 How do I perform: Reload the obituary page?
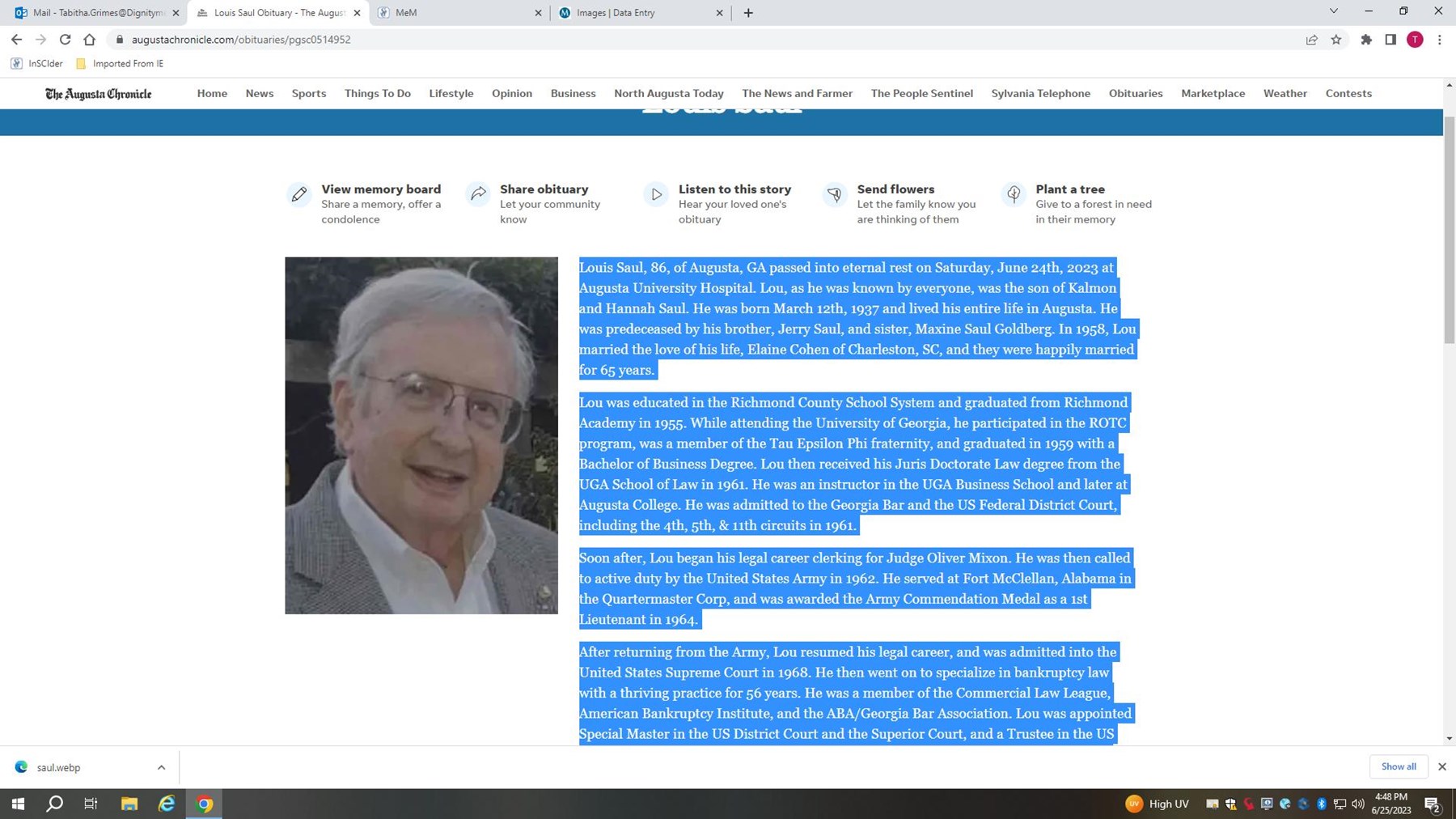64,39
